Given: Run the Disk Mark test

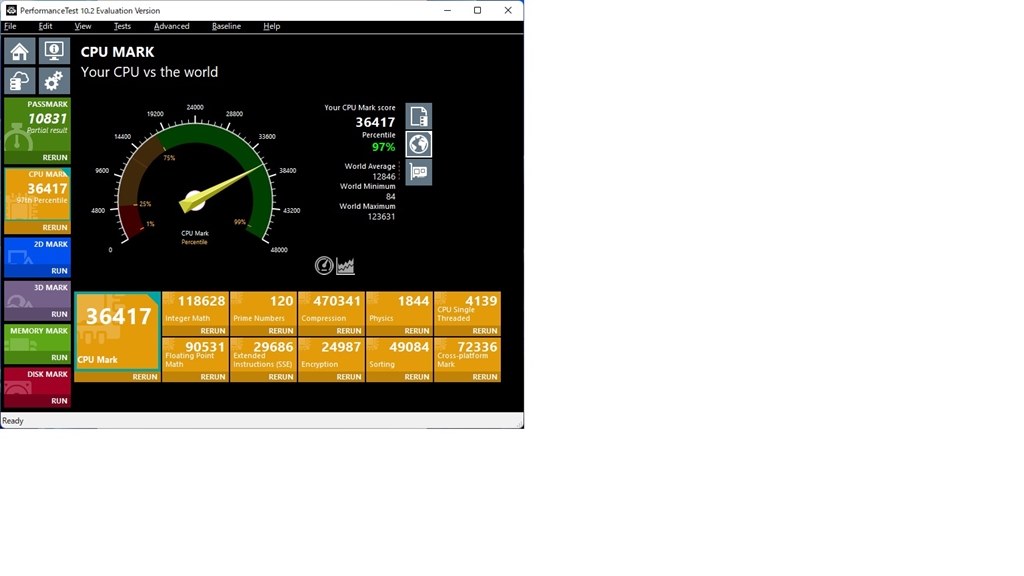Looking at the screenshot, I should (x=59, y=401).
